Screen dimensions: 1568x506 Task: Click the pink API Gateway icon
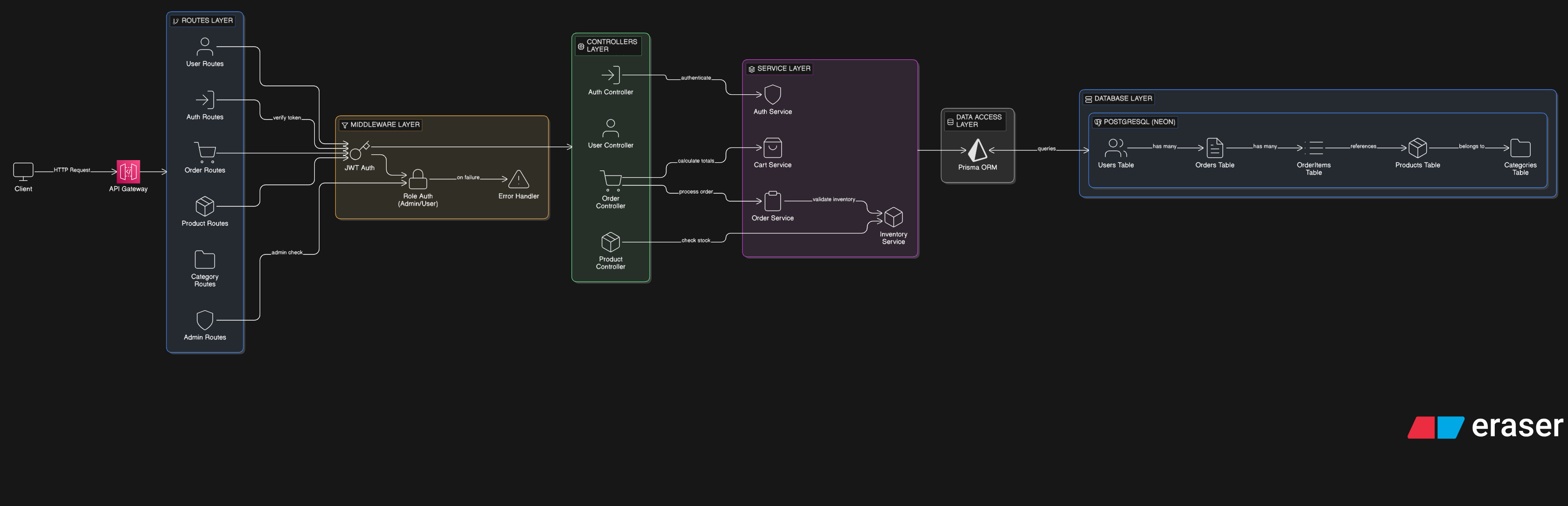click(x=128, y=172)
